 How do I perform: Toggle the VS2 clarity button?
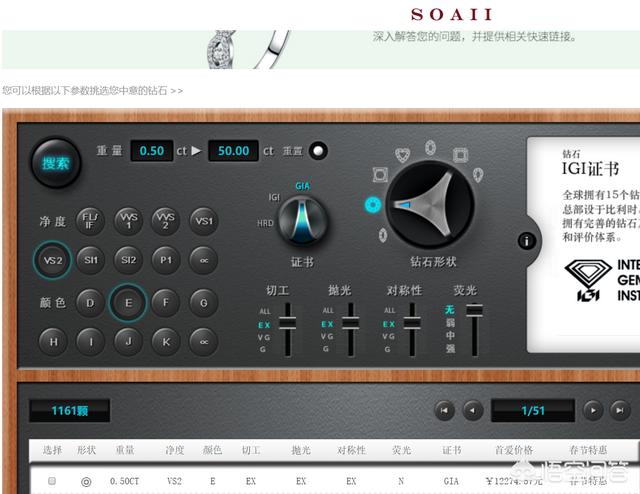click(x=52, y=260)
